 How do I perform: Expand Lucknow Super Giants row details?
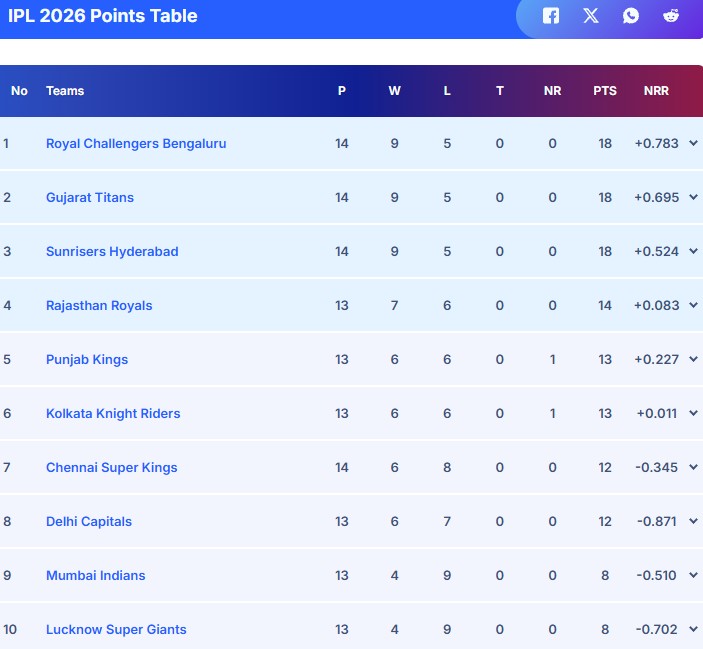693,629
